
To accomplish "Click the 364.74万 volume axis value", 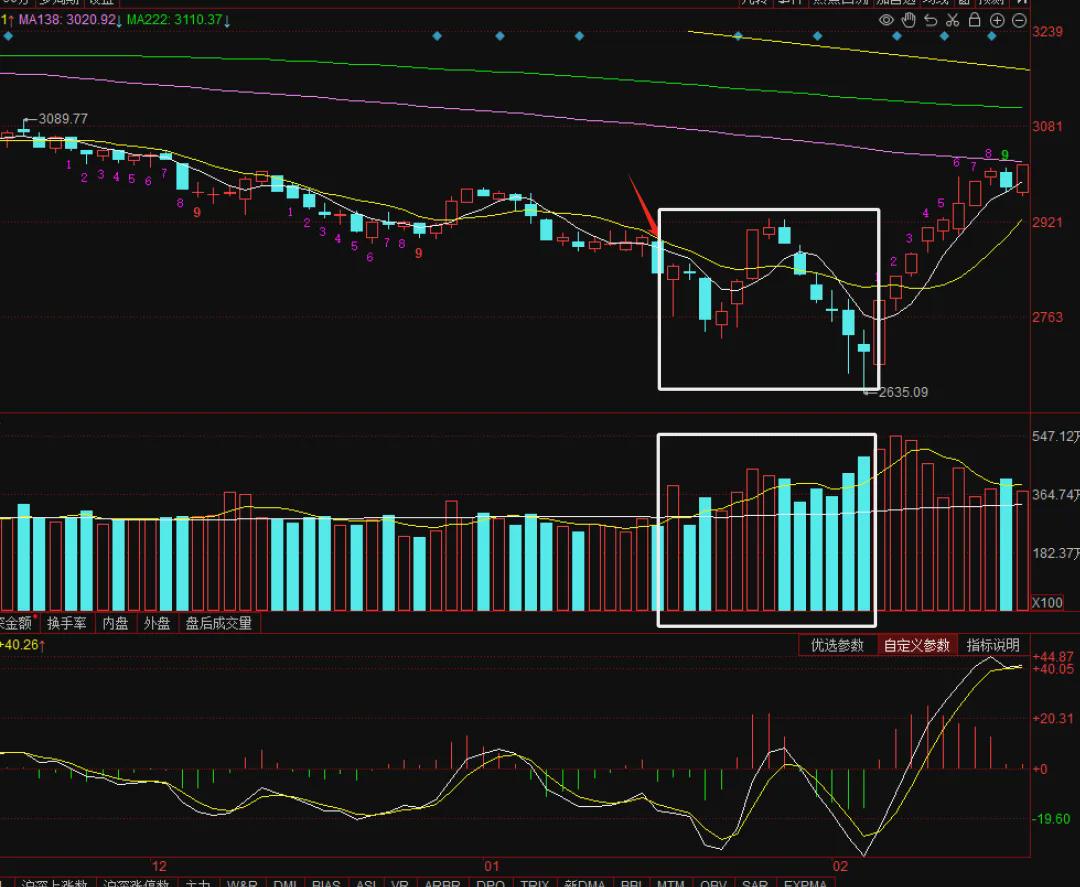I will (1056, 494).
